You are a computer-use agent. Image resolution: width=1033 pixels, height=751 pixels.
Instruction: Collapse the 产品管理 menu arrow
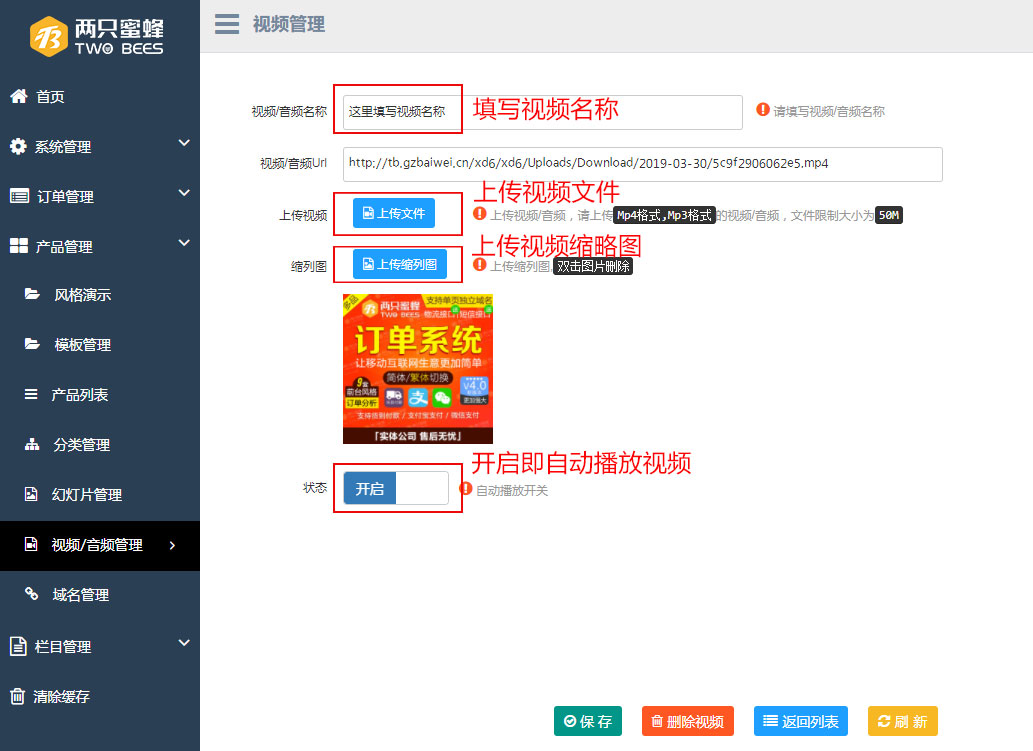(184, 243)
